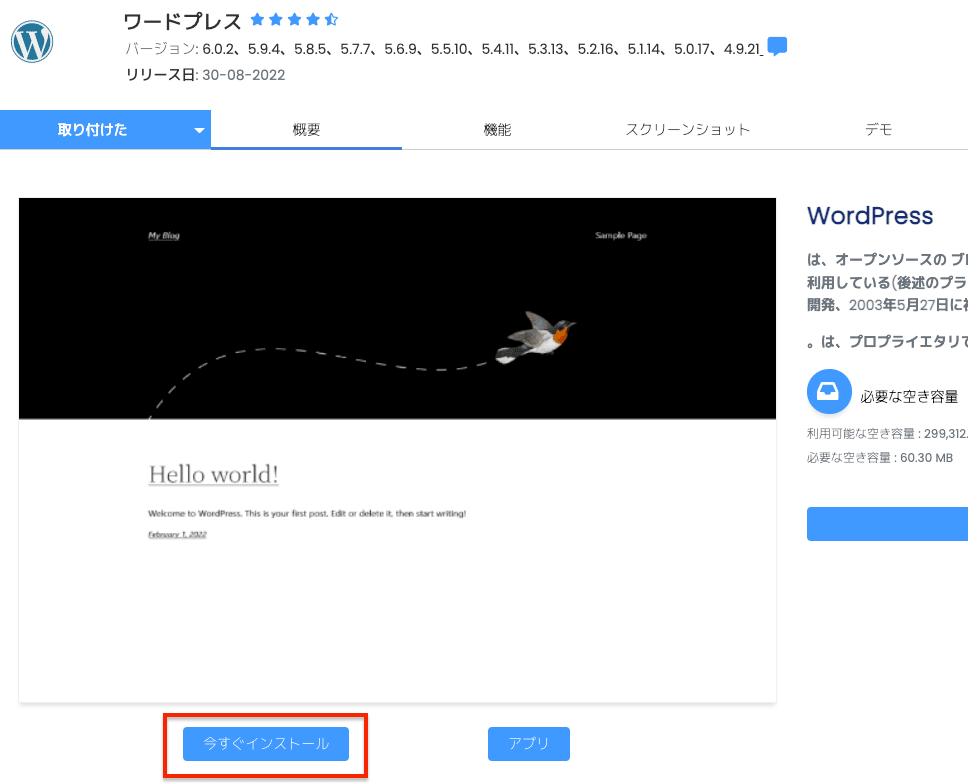Screen dimensions: 968x783
Task: Click the アプリ button
Action: click(528, 743)
